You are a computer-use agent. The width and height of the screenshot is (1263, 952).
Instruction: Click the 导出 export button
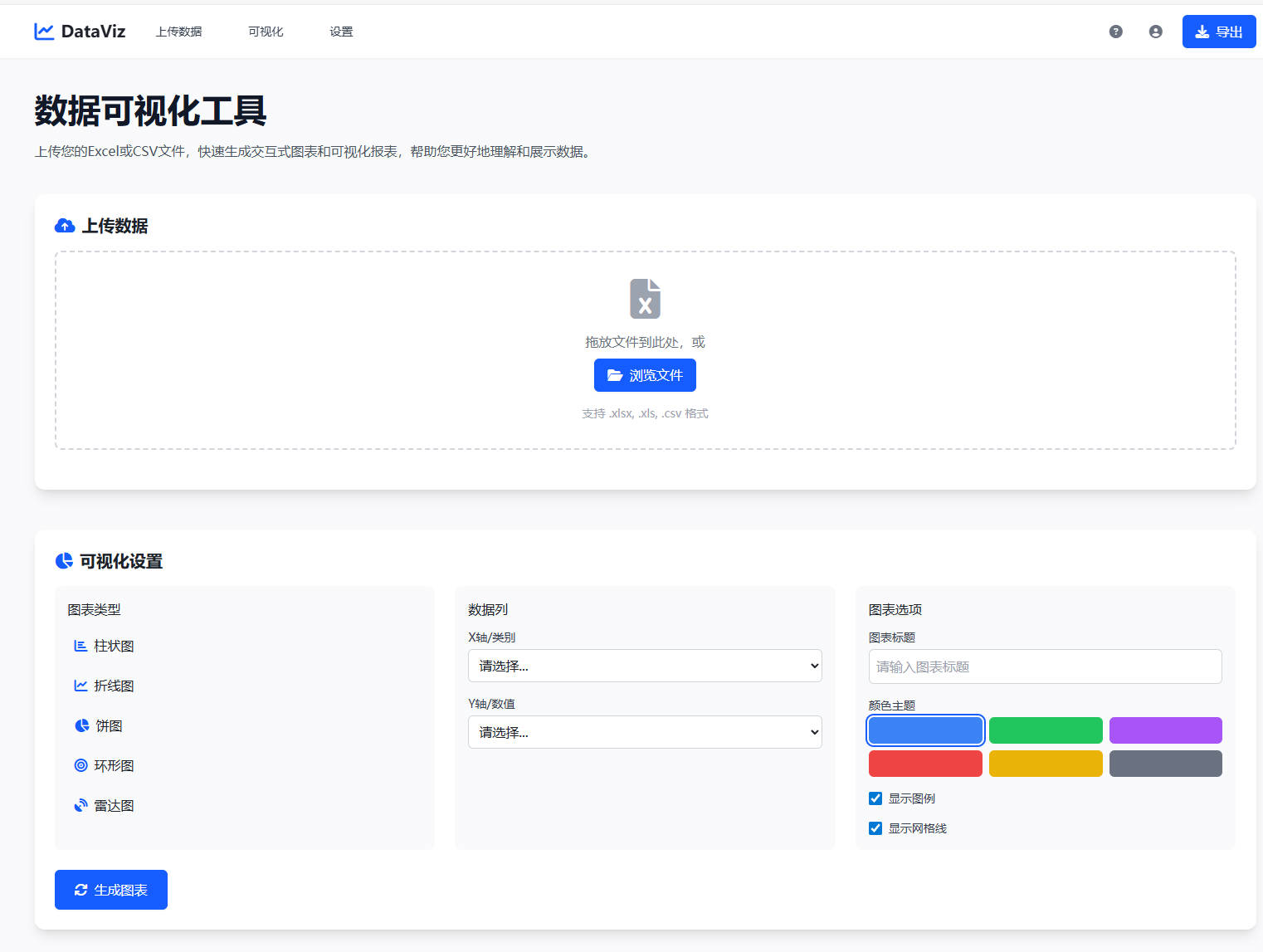tap(1219, 32)
